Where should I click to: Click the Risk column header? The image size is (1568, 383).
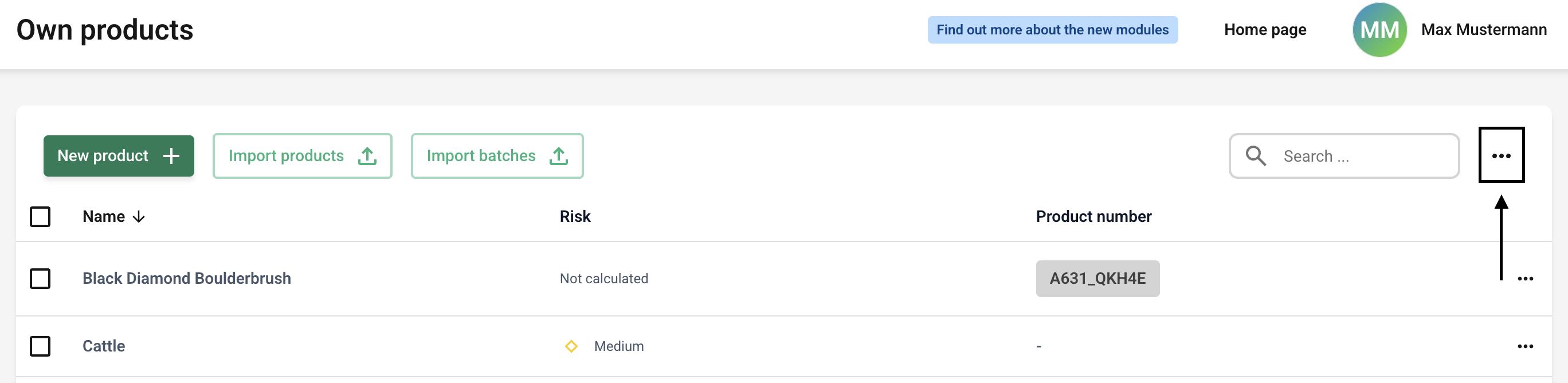pos(575,216)
